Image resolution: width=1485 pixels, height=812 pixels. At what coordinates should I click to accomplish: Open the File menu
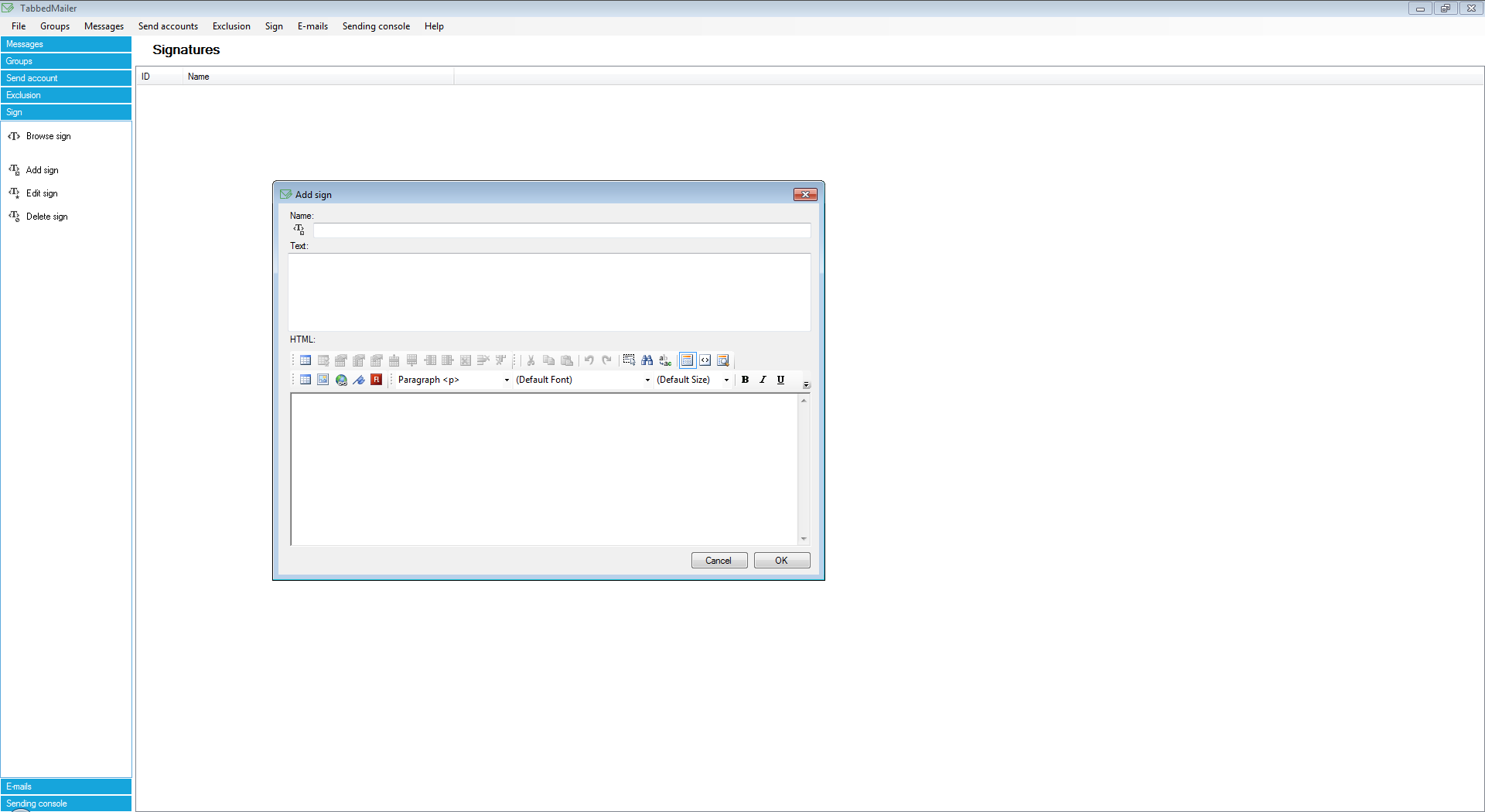coord(19,26)
